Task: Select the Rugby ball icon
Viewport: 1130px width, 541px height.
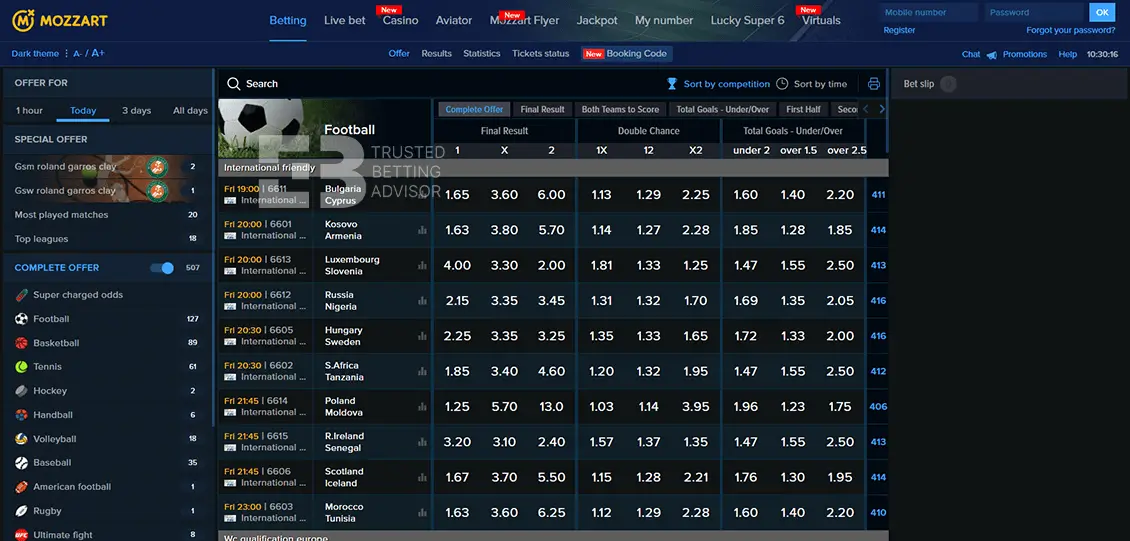Action: (x=21, y=511)
